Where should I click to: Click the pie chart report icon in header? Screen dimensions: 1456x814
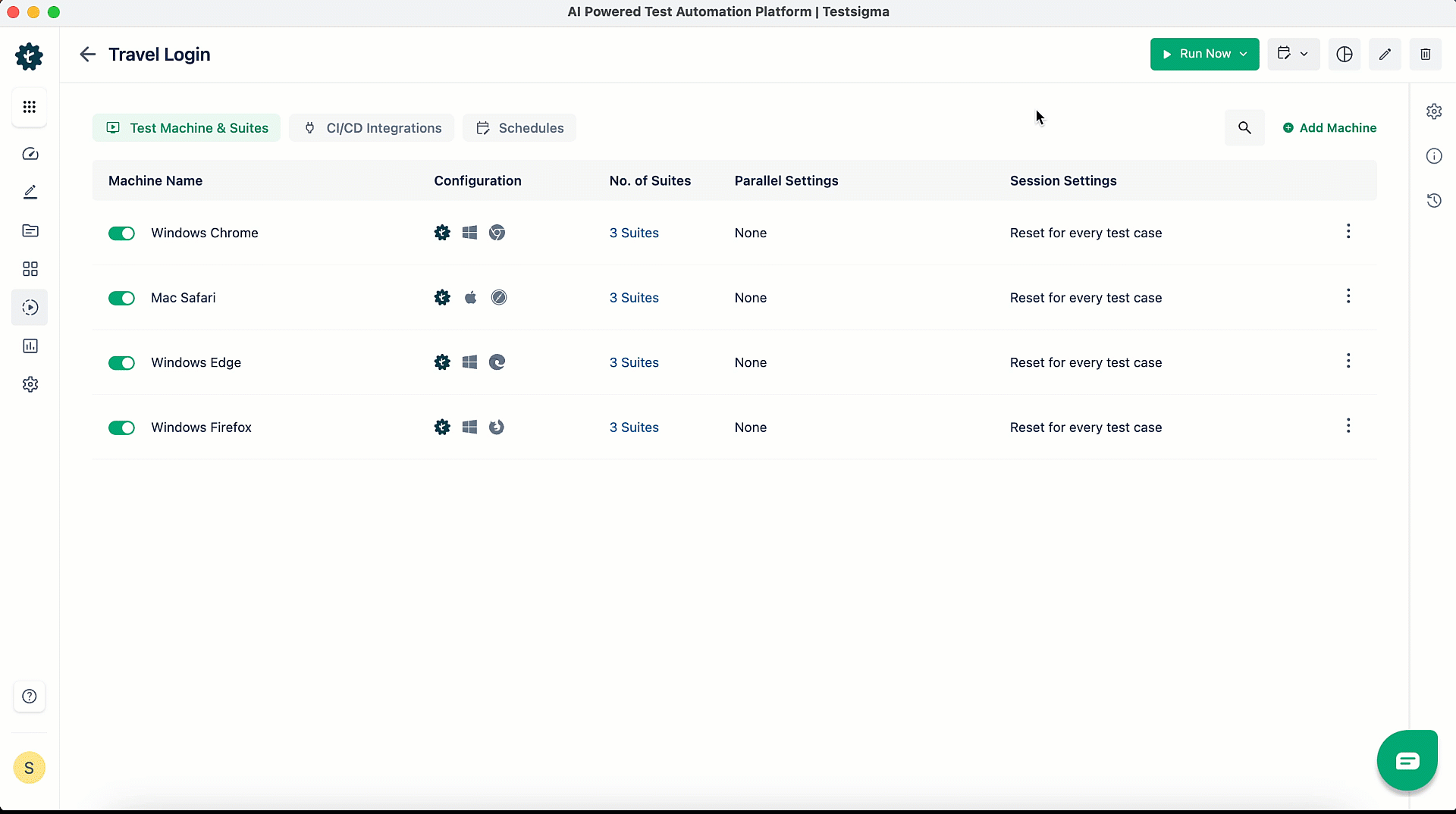tap(1345, 55)
